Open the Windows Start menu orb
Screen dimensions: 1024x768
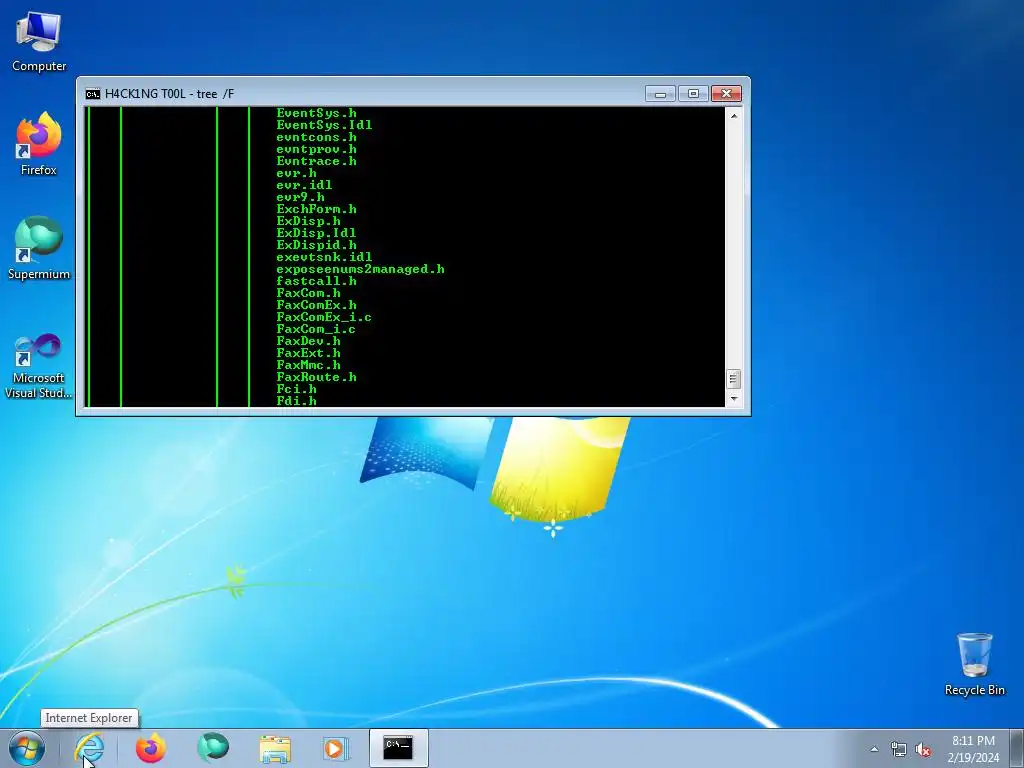pos(27,748)
